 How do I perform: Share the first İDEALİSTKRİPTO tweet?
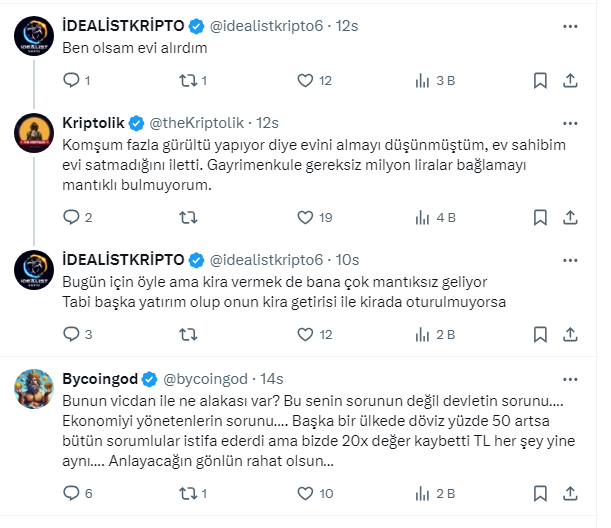[x=570, y=81]
